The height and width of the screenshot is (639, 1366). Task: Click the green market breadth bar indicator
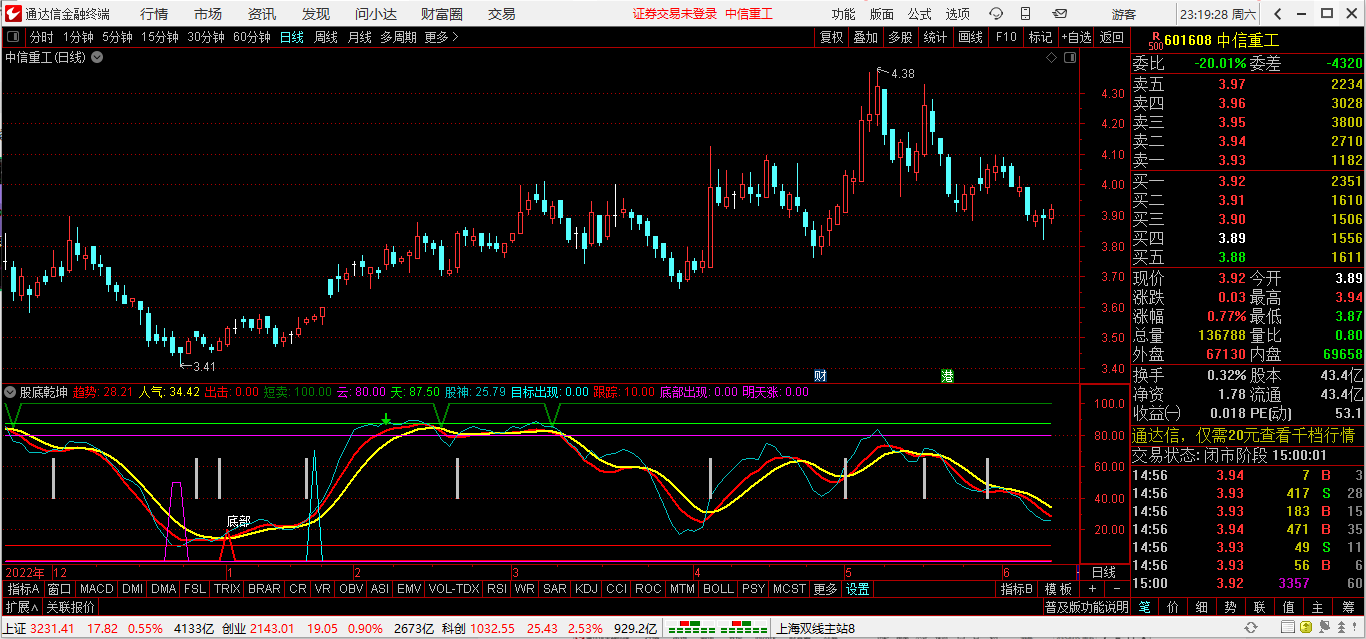click(717, 629)
